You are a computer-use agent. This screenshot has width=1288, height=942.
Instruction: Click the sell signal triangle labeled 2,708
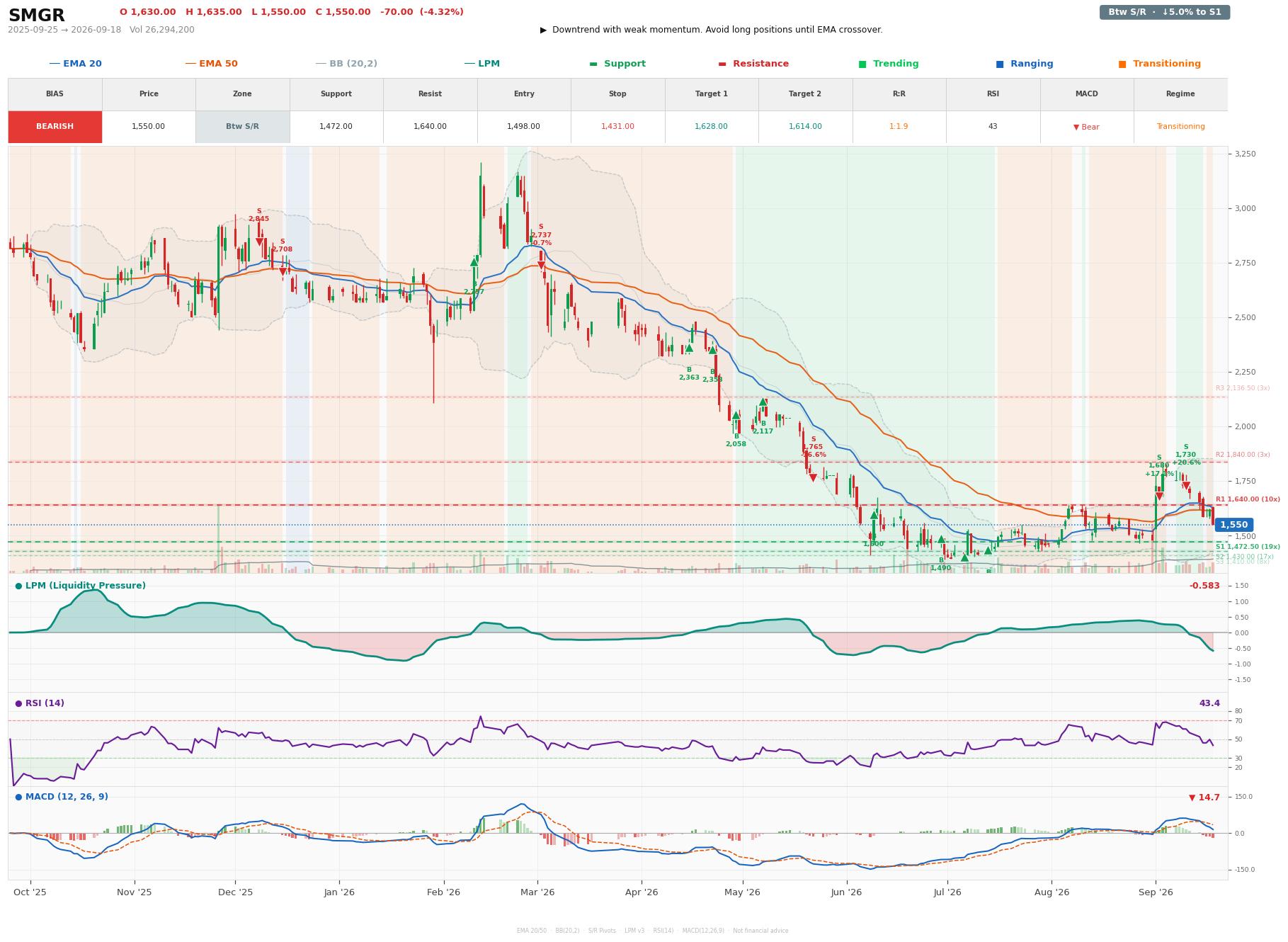pos(283,272)
